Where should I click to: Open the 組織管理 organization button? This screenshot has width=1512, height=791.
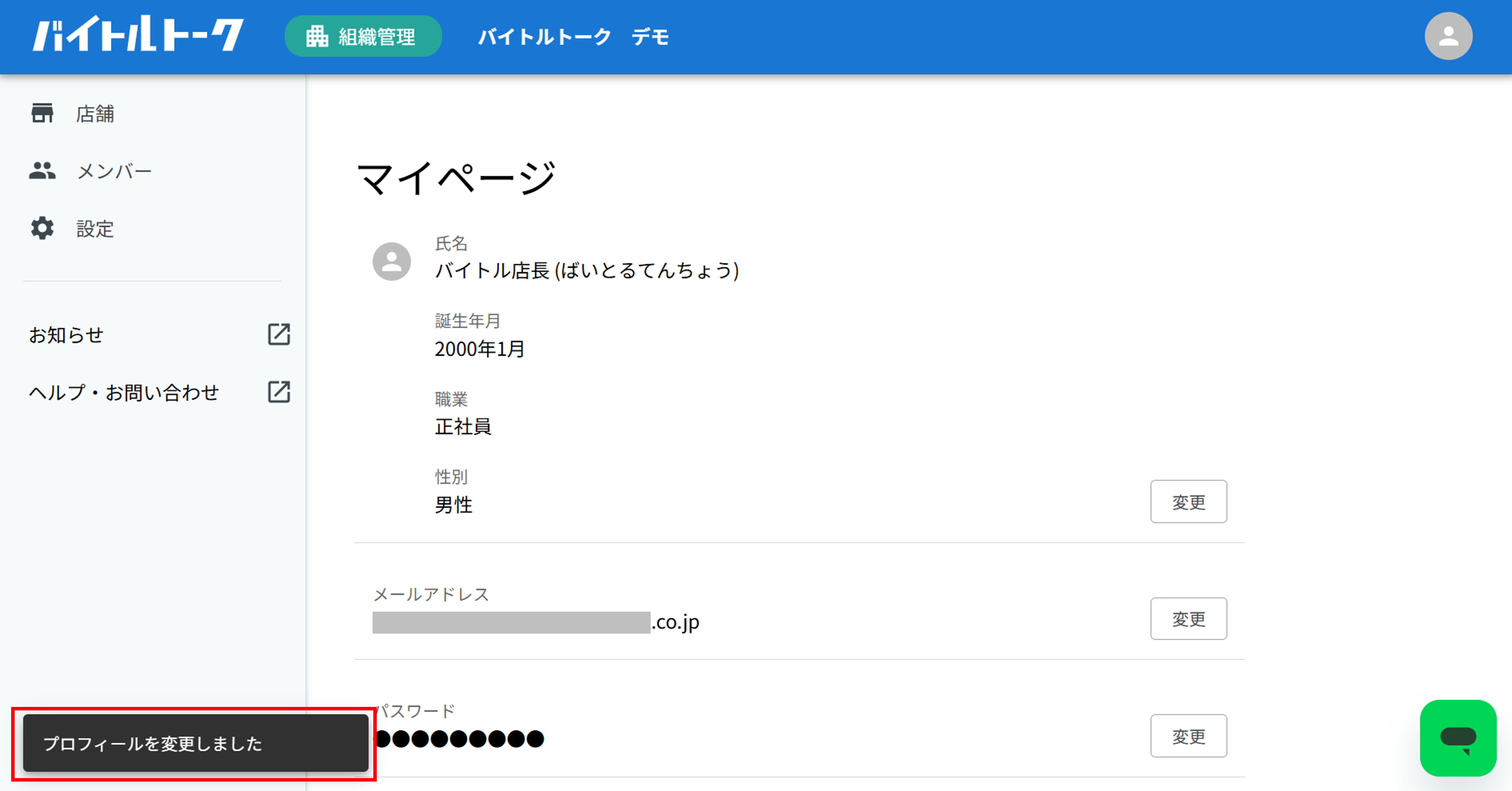point(363,36)
